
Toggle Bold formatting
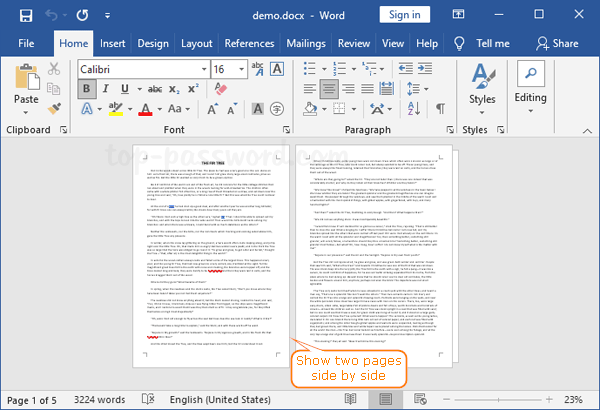(87, 88)
